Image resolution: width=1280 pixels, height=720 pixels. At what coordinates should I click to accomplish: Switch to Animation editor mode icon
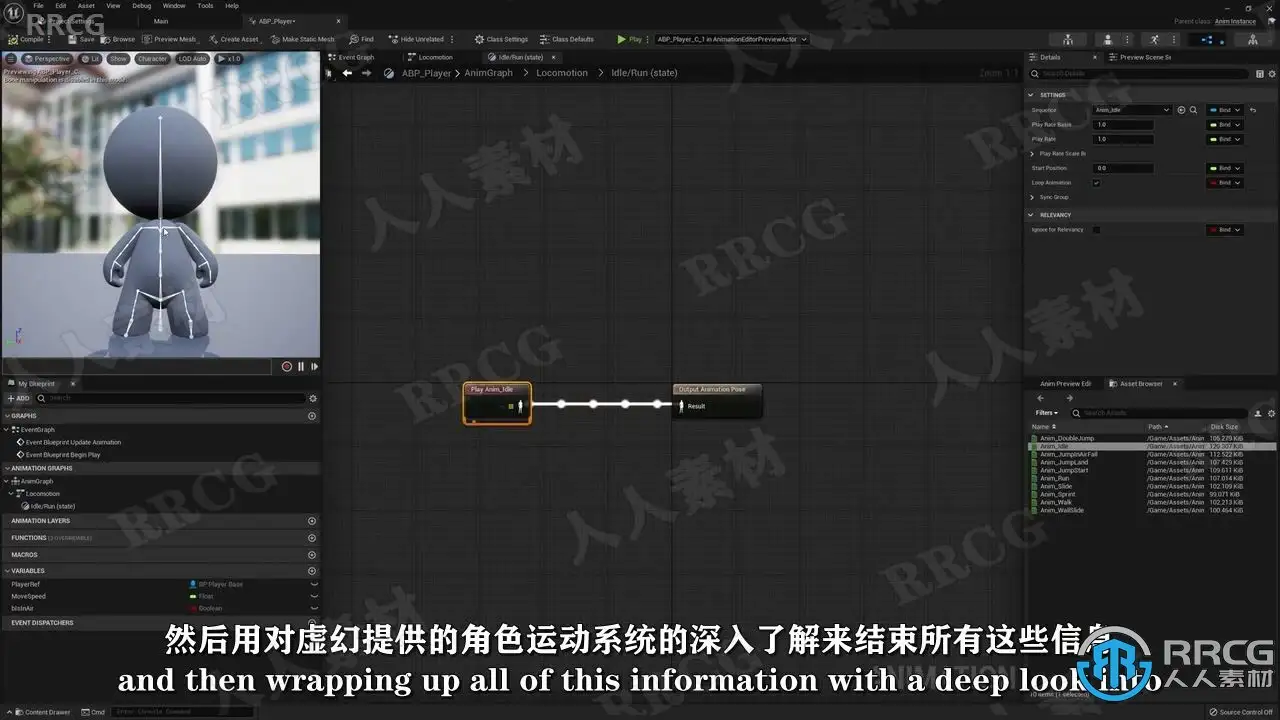[1155, 40]
